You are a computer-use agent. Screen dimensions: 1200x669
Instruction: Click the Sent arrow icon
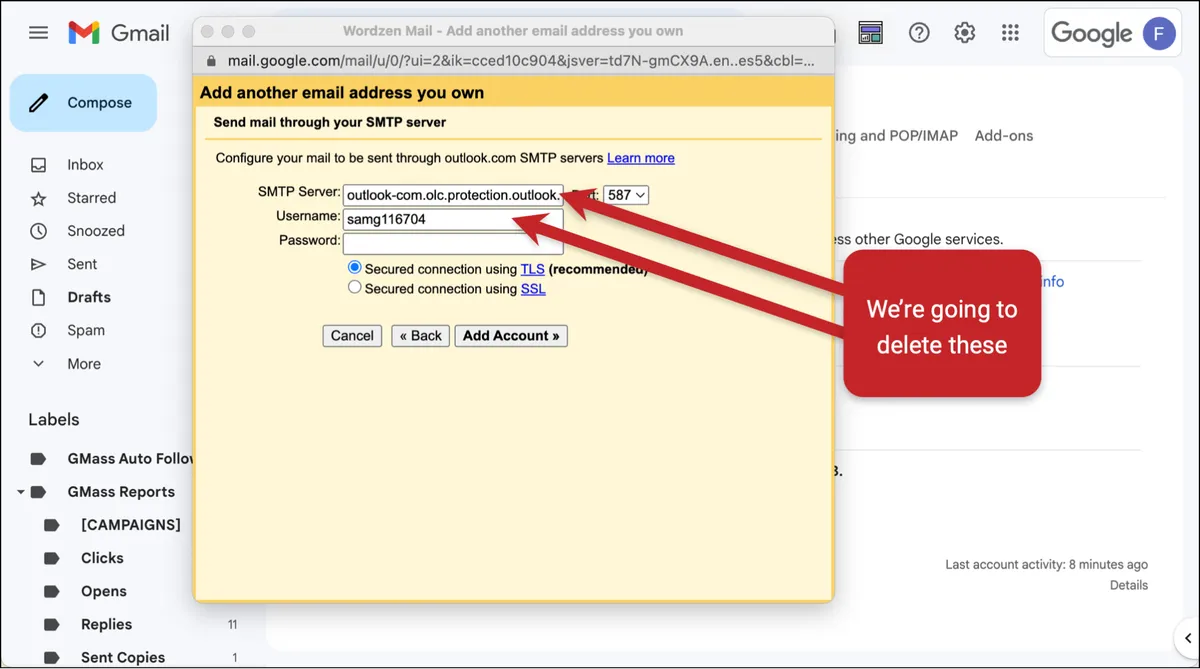38,264
